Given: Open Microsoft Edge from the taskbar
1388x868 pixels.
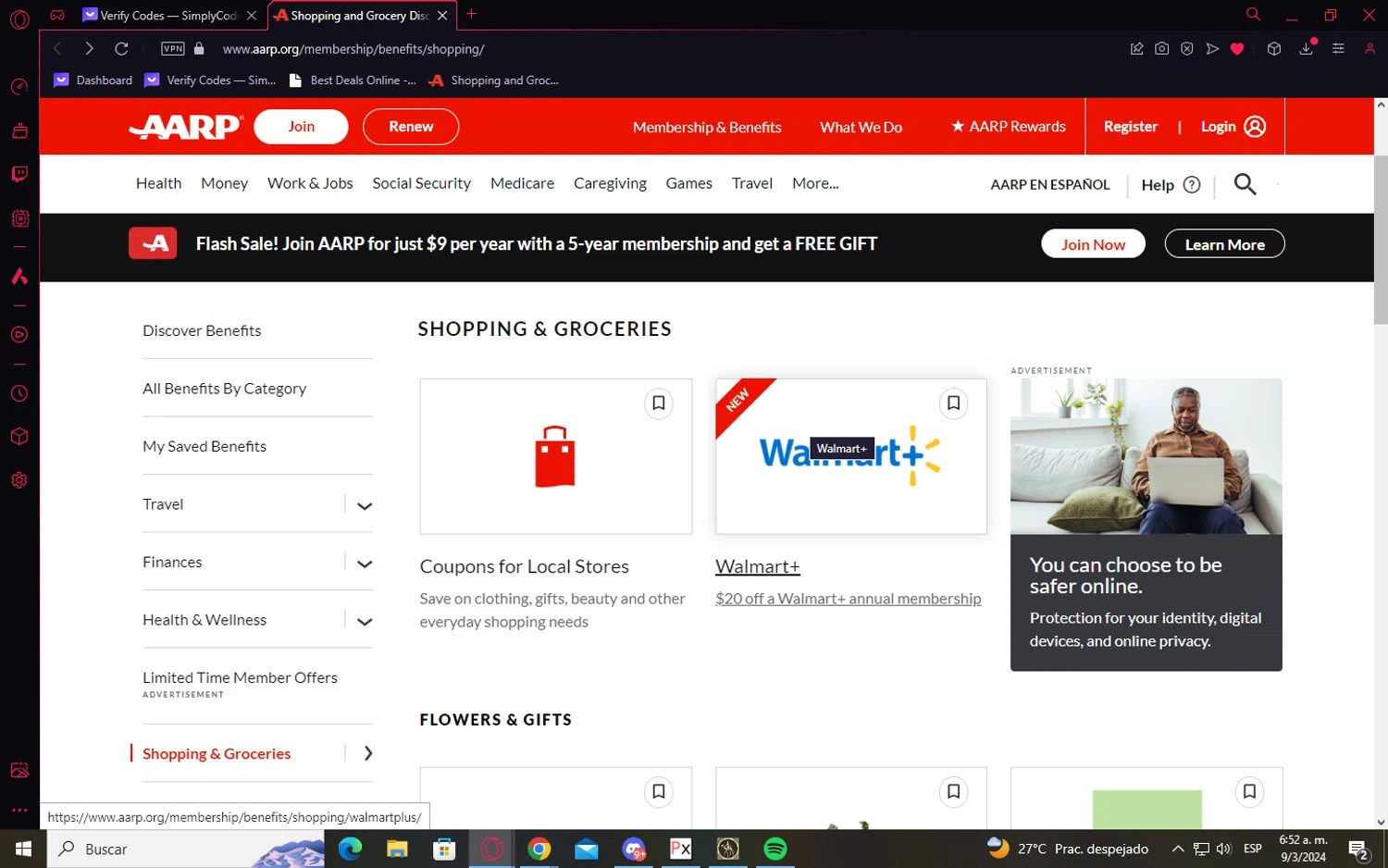Looking at the screenshot, I should pos(350,849).
